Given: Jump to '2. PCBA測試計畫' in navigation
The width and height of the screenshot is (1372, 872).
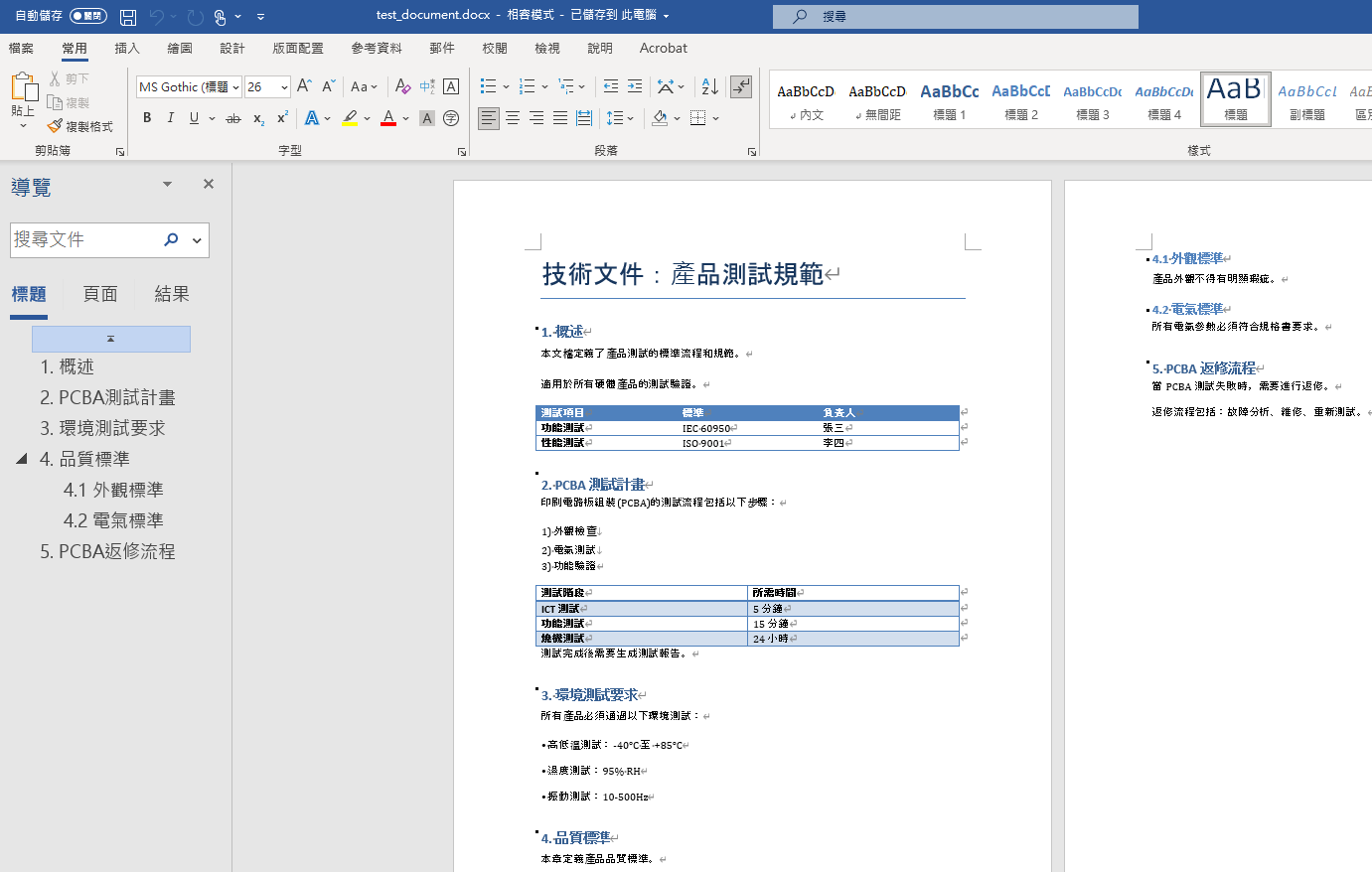Looking at the screenshot, I should (107, 397).
